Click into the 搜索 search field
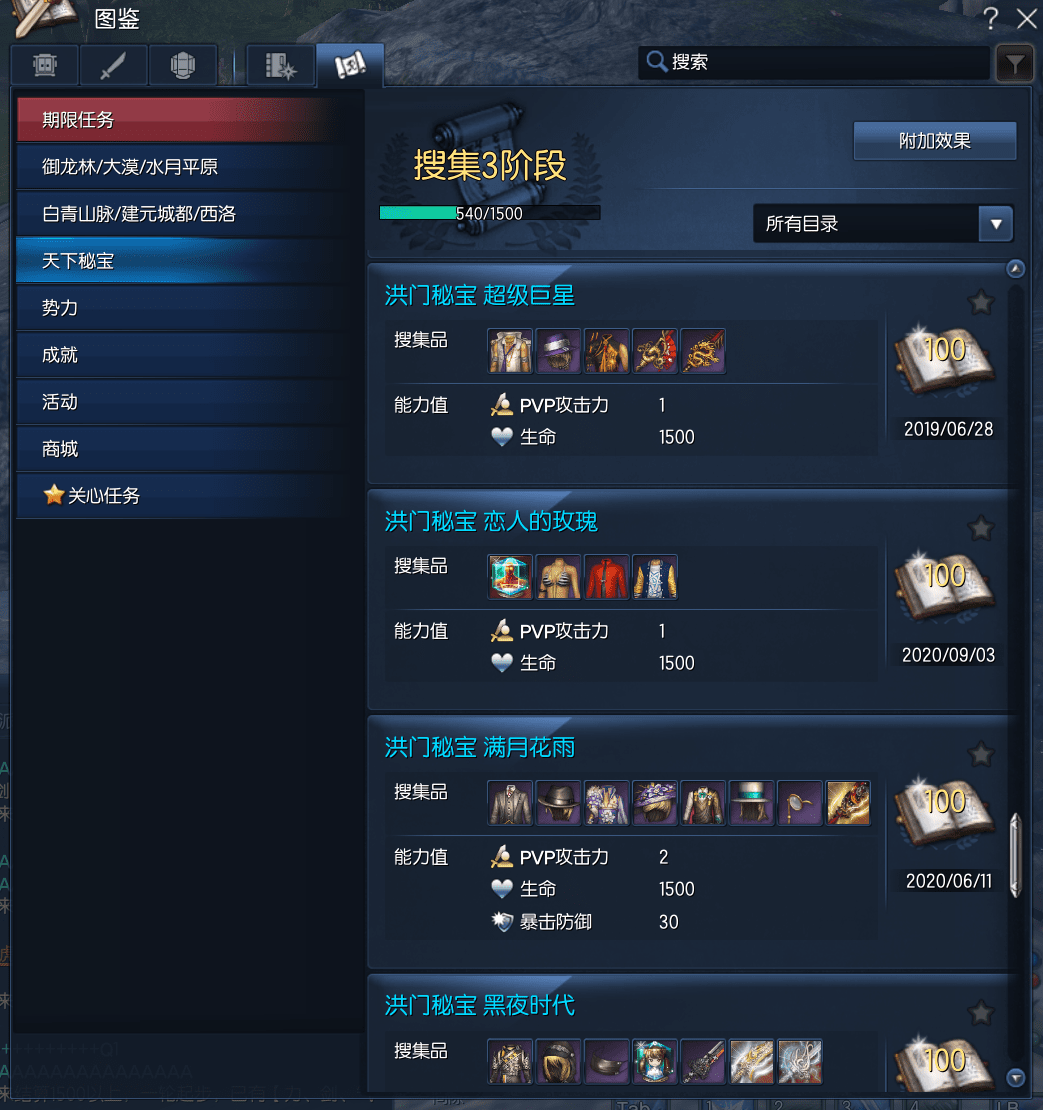The image size is (1043, 1110). coord(814,62)
